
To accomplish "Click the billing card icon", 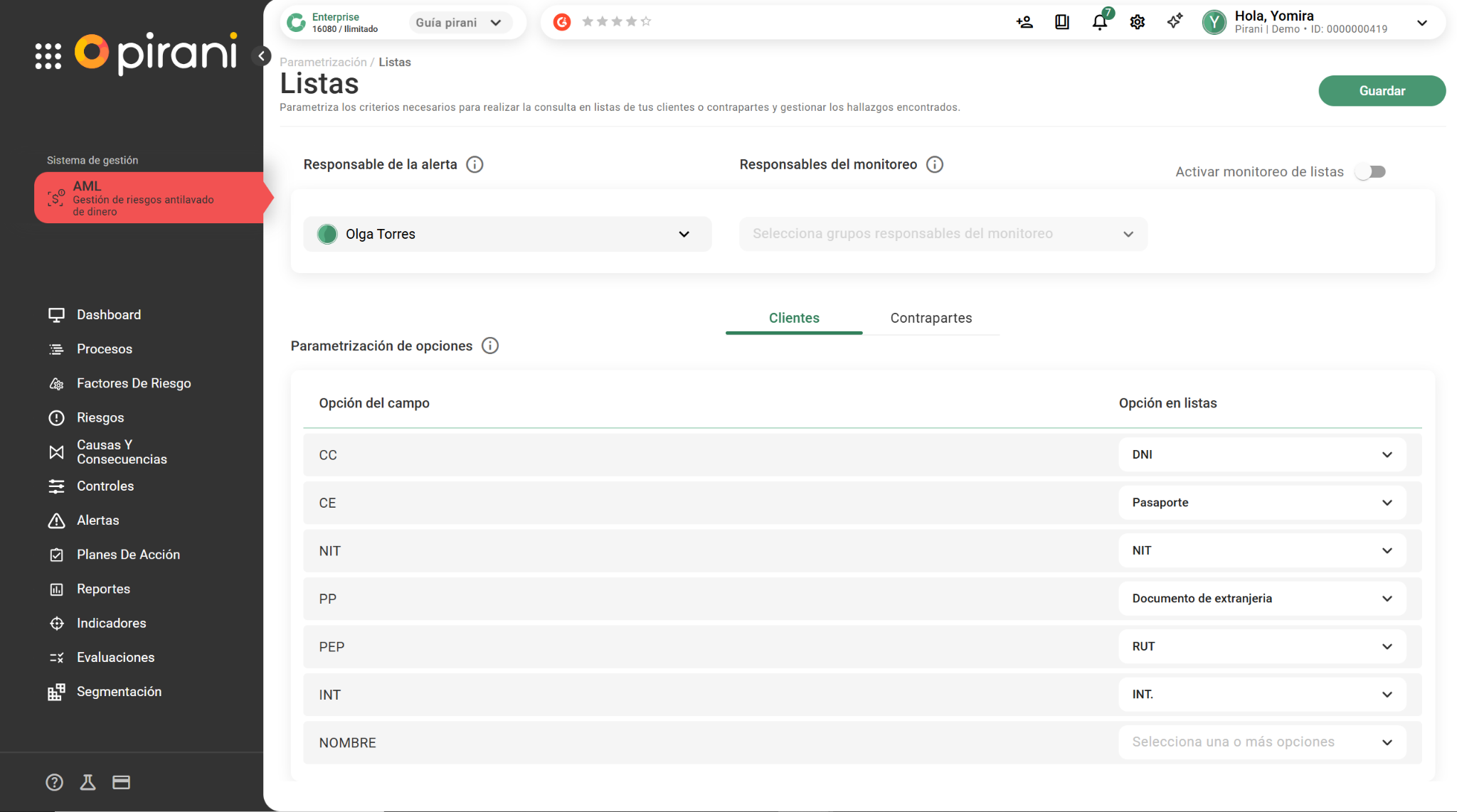I will (x=121, y=782).
